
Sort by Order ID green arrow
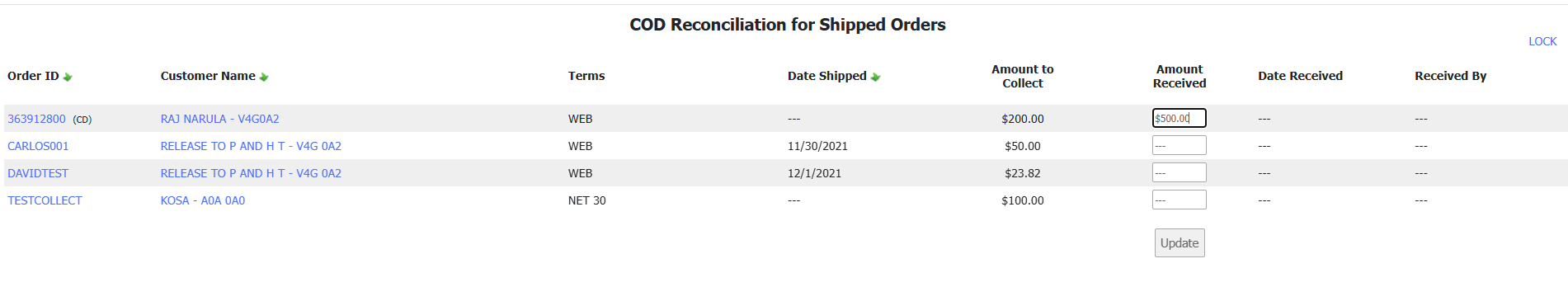coord(68,77)
